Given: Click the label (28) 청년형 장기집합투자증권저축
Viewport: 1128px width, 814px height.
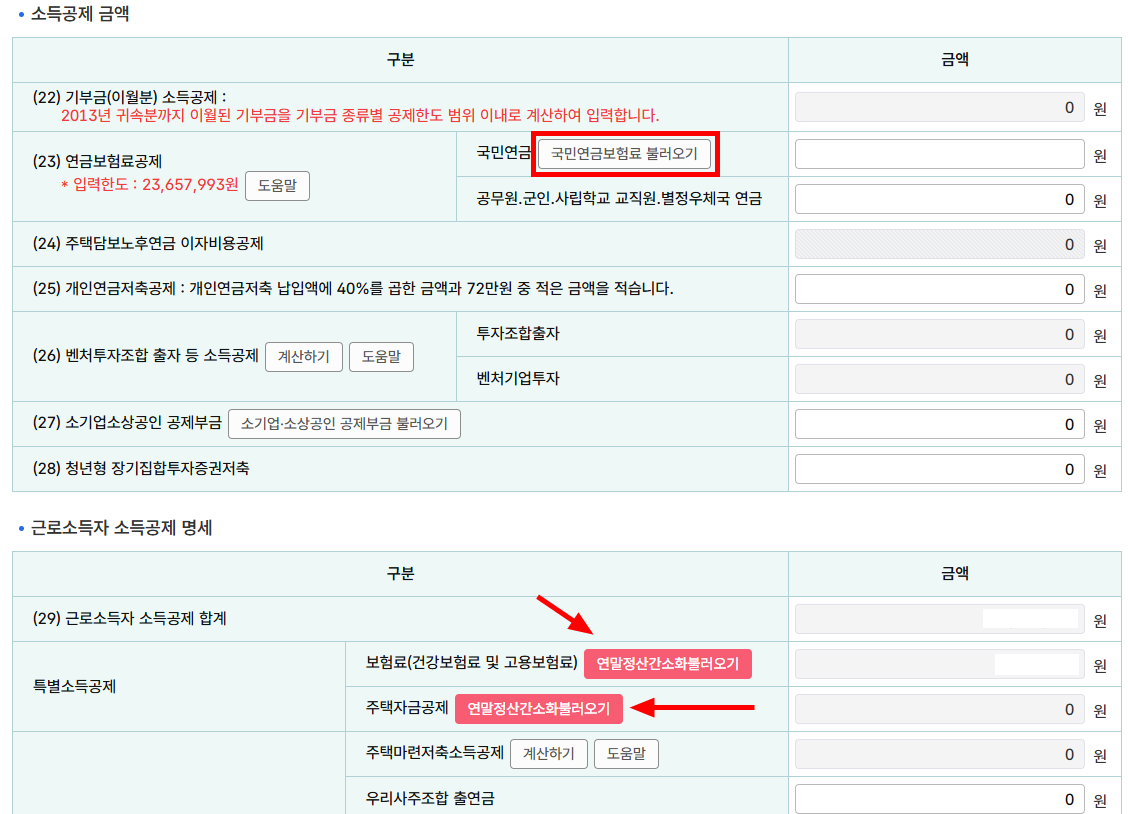Looking at the screenshot, I should [141, 468].
